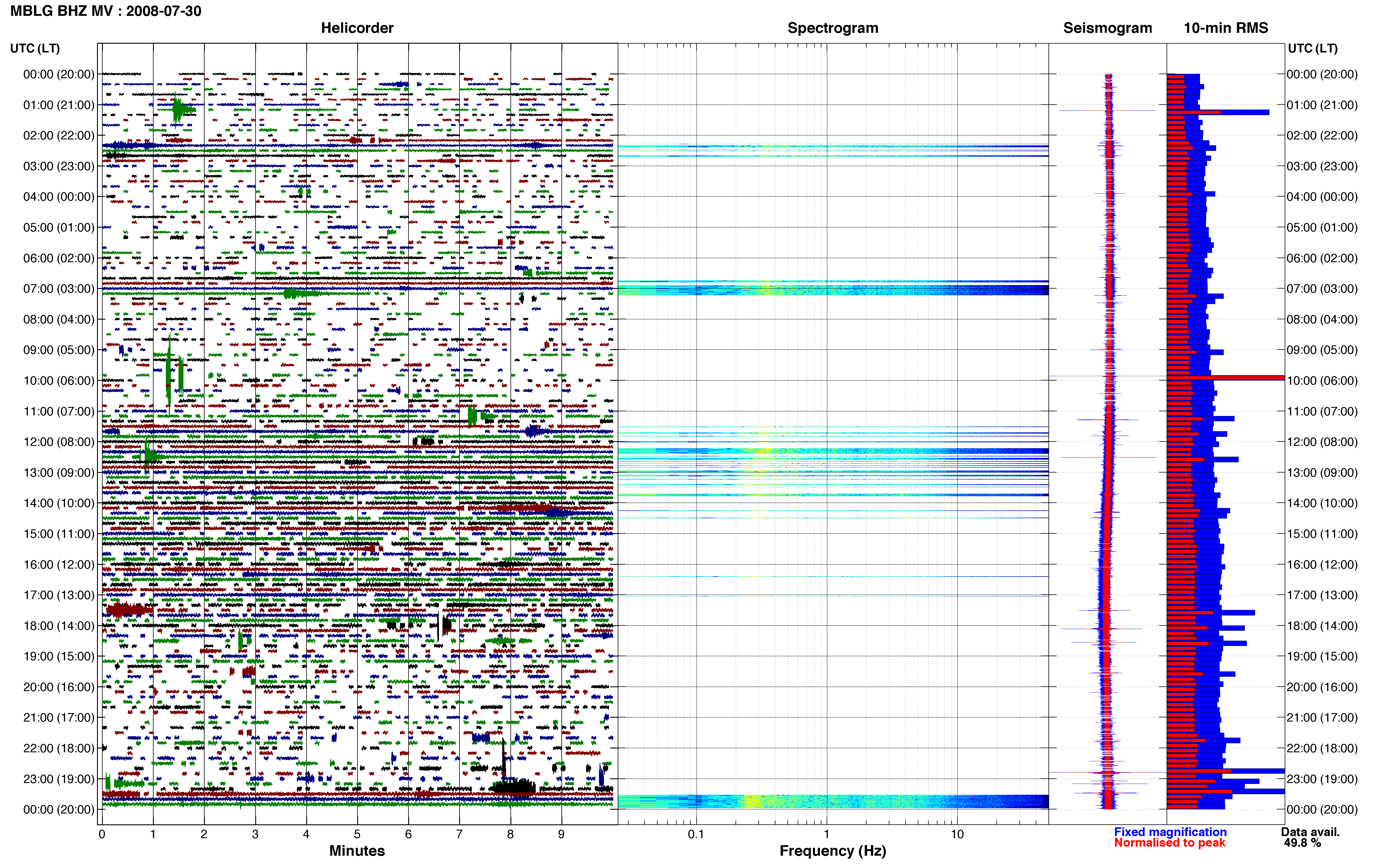Screen dimensions: 1389x868
Task: Click left time label '01:00 (21:00)'
Action: click(59, 105)
